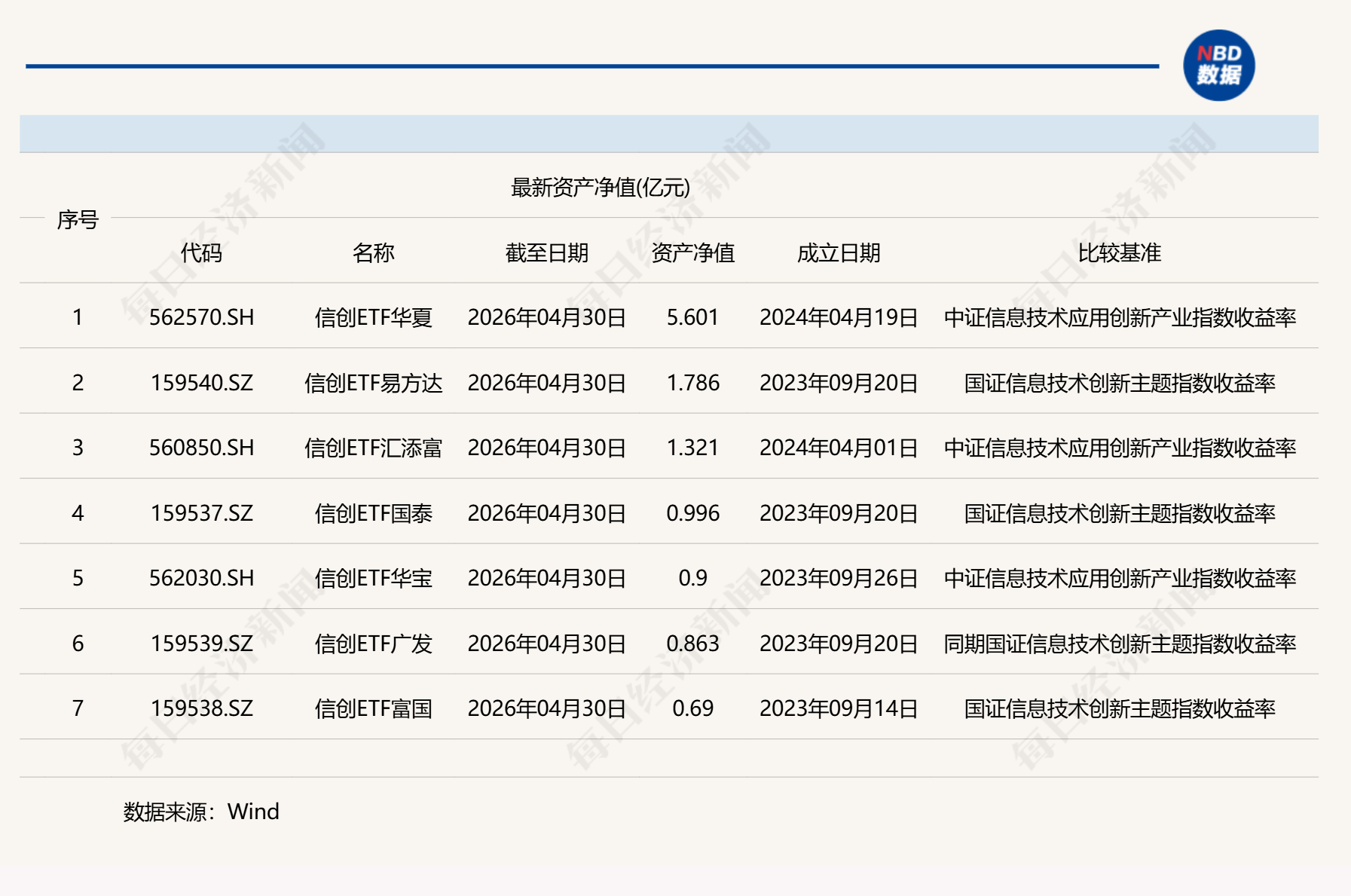Click benchmark text of 信创ETF富国 row

pyautogui.click(x=1120, y=708)
